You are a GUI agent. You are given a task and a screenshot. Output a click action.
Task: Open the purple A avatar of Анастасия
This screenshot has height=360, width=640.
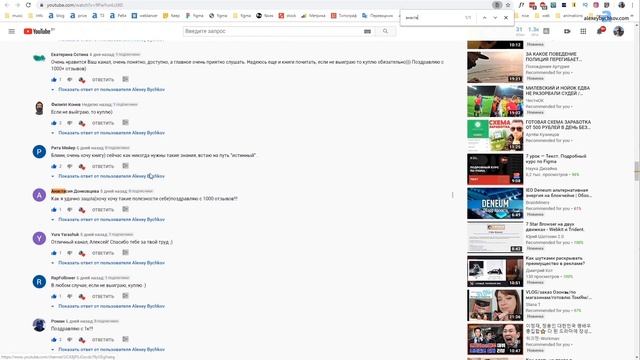tap(39, 195)
